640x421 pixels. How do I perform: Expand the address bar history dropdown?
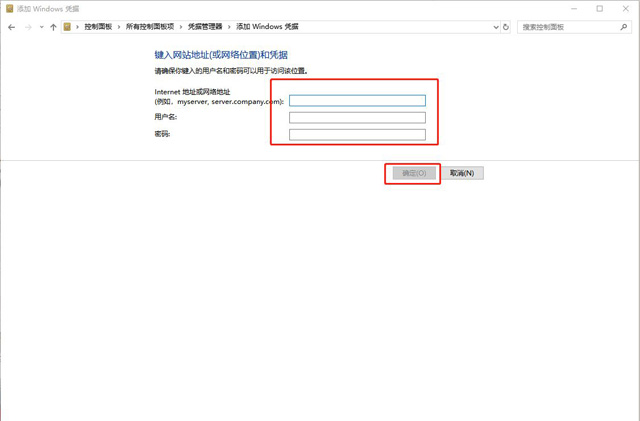point(495,27)
